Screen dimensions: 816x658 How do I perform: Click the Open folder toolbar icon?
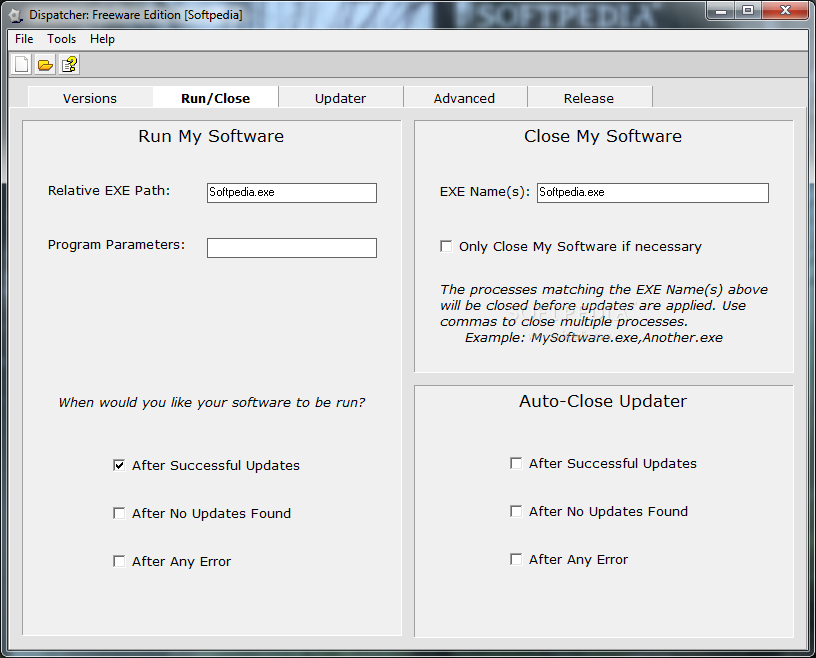pyautogui.click(x=45, y=65)
